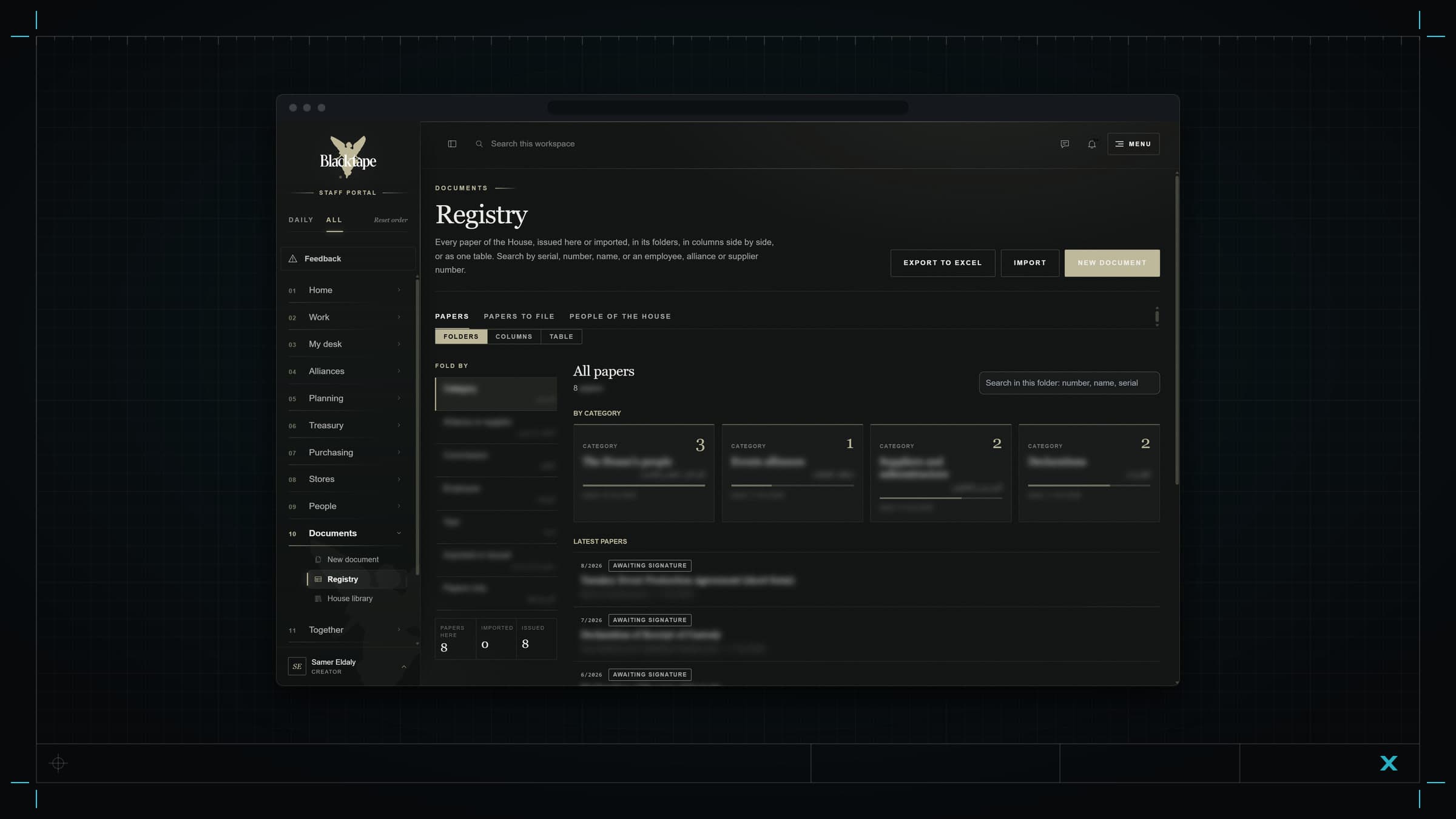
Task: Expand the Work section chevron
Action: pyautogui.click(x=399, y=317)
